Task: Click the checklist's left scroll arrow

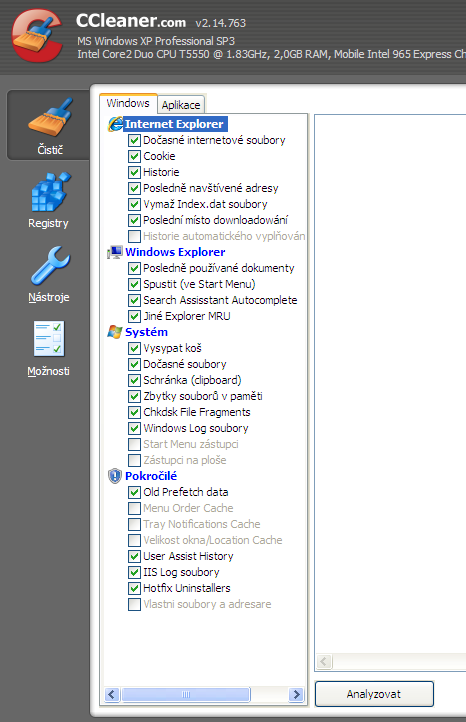Action: click(112, 694)
